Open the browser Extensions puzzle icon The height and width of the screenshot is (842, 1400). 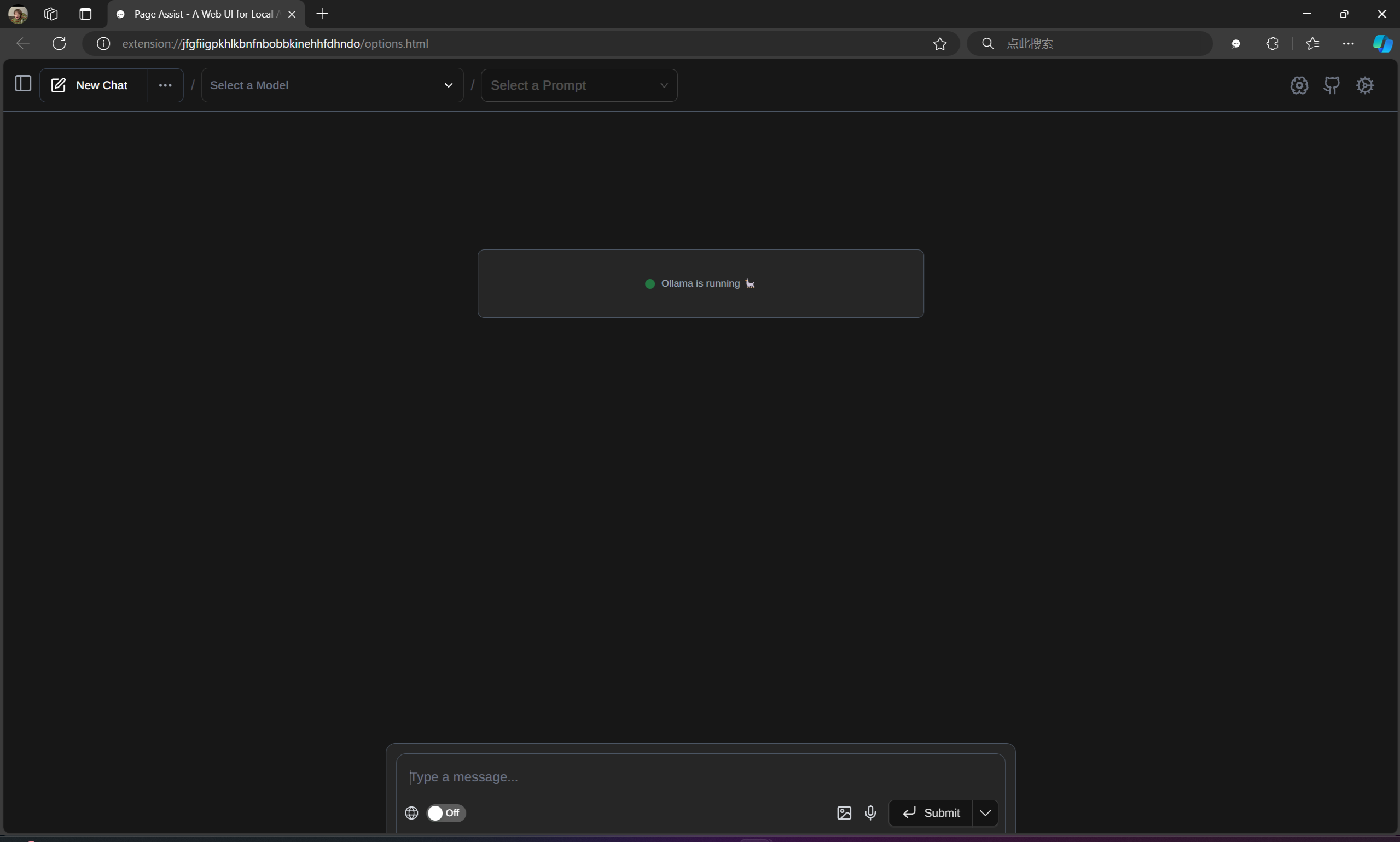click(x=1272, y=44)
